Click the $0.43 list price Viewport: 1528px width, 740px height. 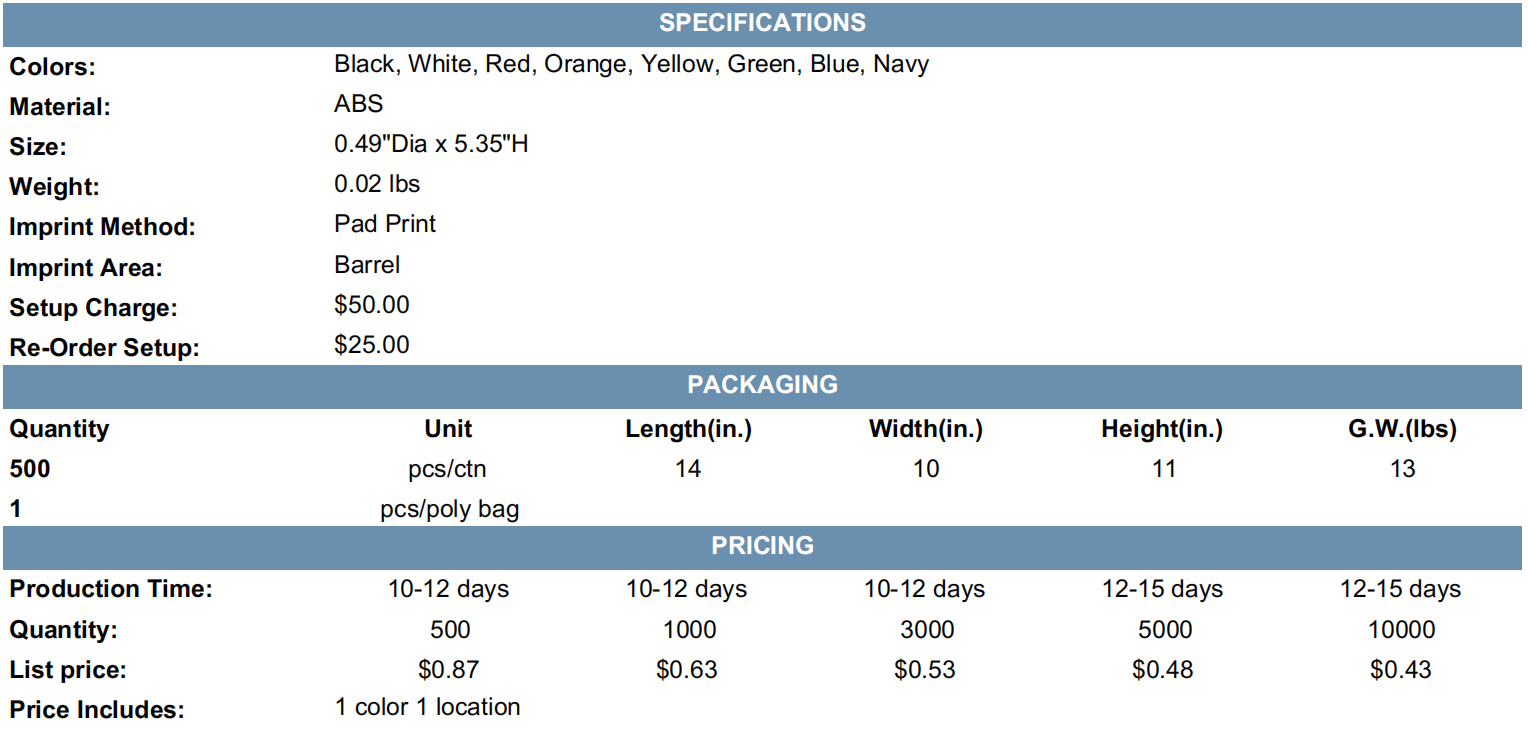pyautogui.click(x=1401, y=670)
